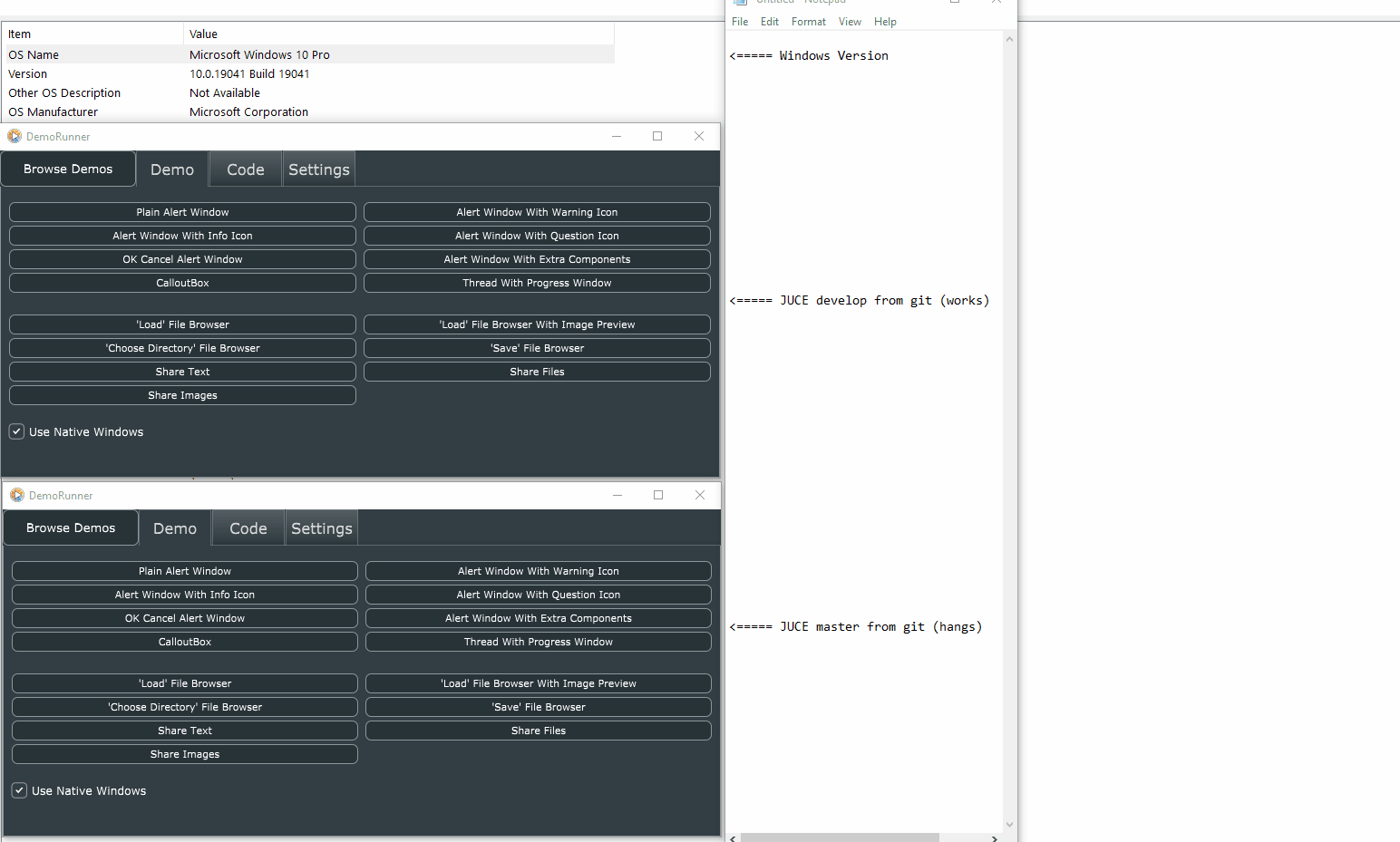The height and width of the screenshot is (842, 1400).
Task: Click Alert Window With Question Icon in lower DemoRunner
Action: (539, 595)
